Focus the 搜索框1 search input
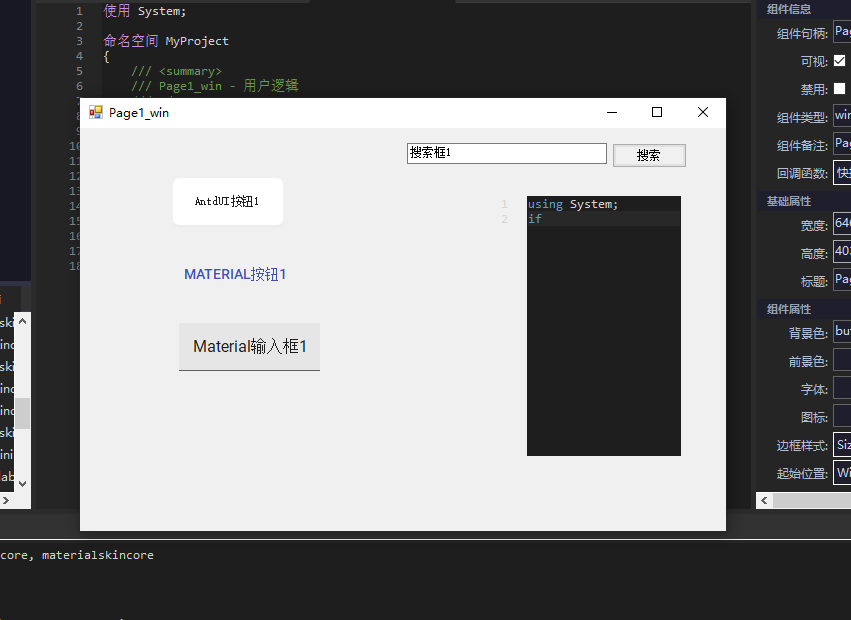The height and width of the screenshot is (620, 851). (506, 153)
